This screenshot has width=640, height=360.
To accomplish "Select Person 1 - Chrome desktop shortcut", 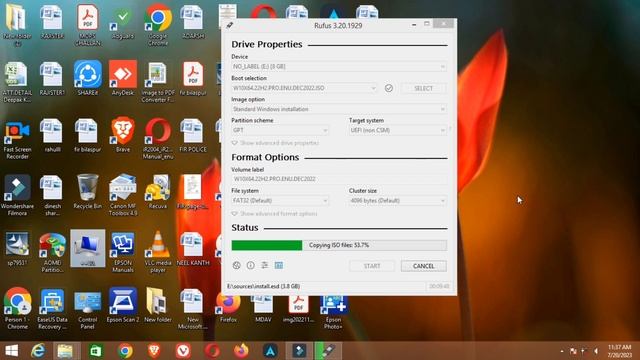I will 17,309.
